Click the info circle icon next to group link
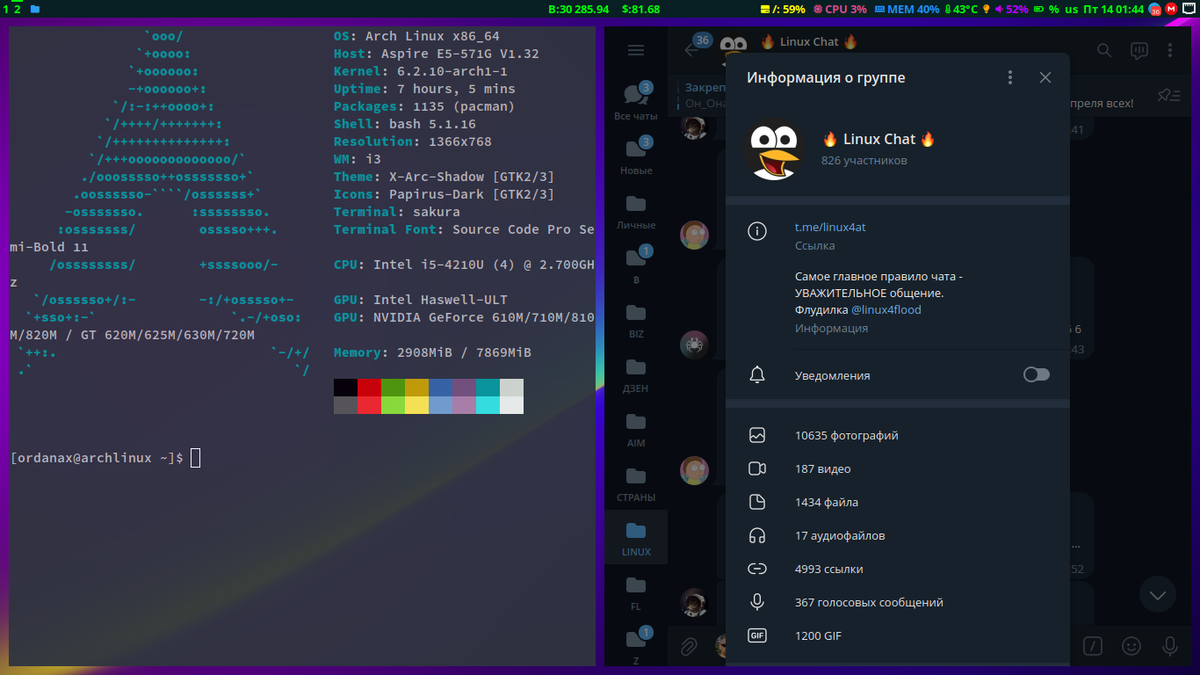Image resolution: width=1200 pixels, height=675 pixels. coord(757,232)
